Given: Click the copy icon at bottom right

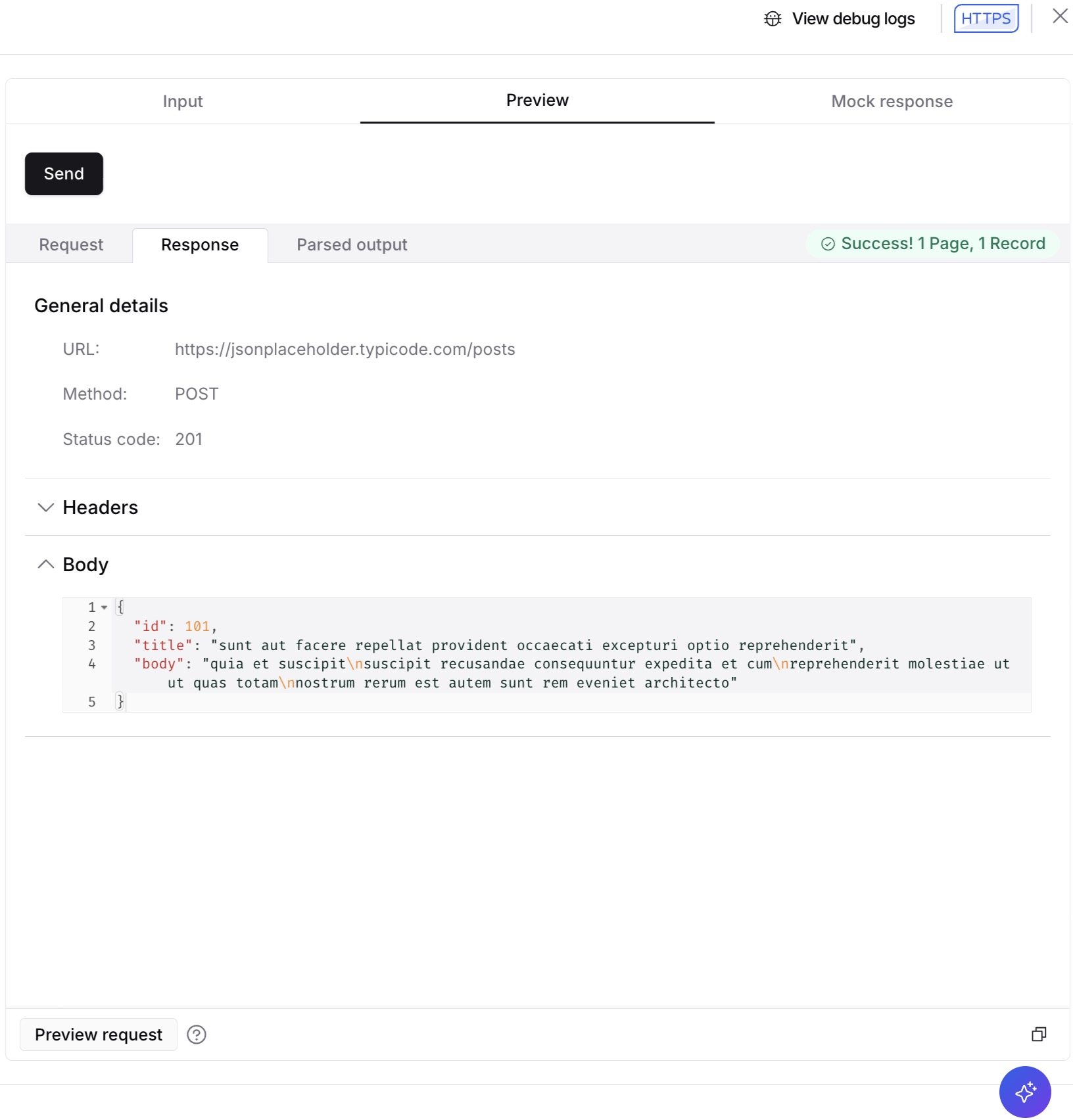Looking at the screenshot, I should pos(1039,1035).
